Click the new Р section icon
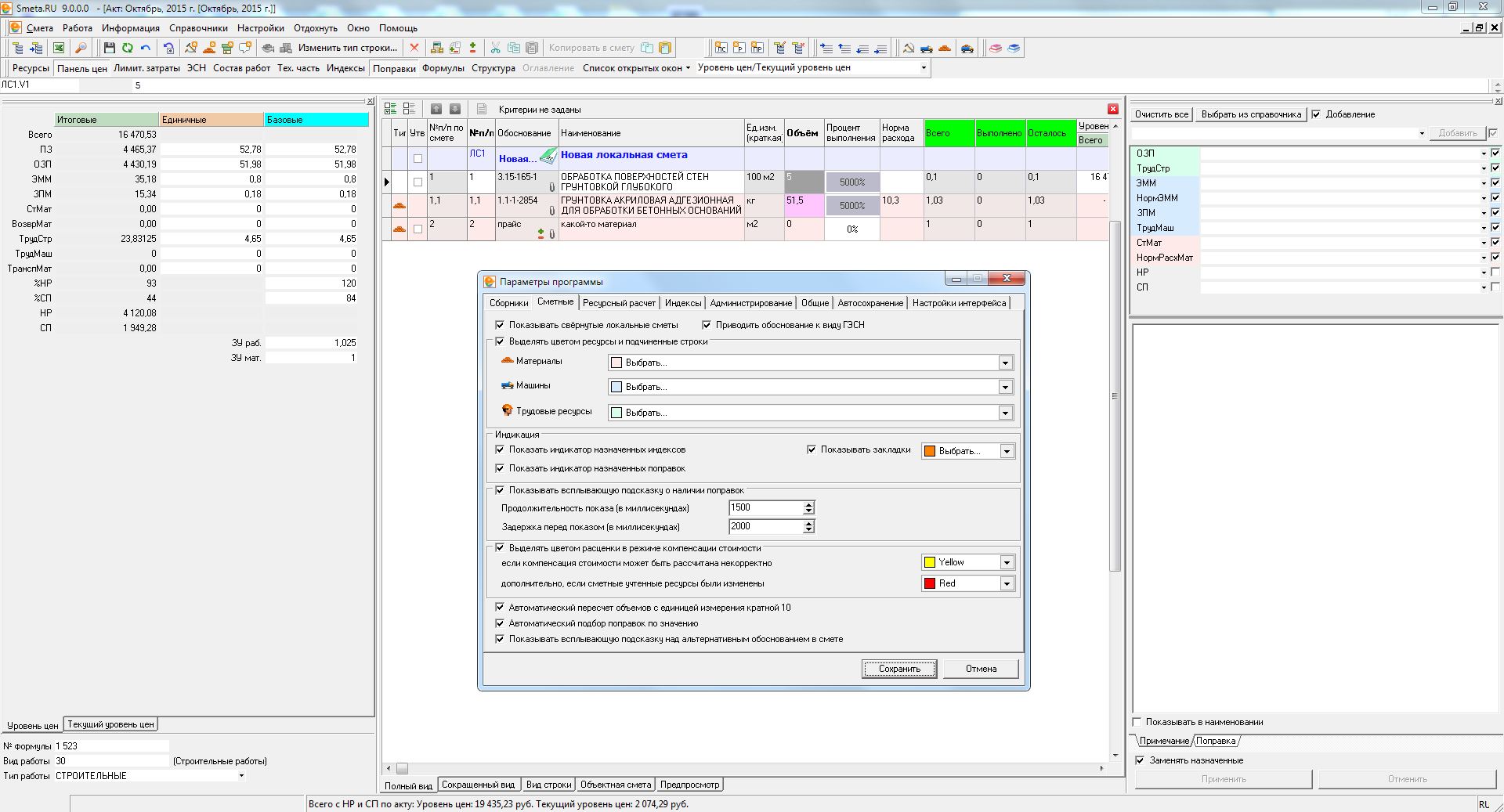Screen dimensions: 1504x812 click(x=739, y=48)
